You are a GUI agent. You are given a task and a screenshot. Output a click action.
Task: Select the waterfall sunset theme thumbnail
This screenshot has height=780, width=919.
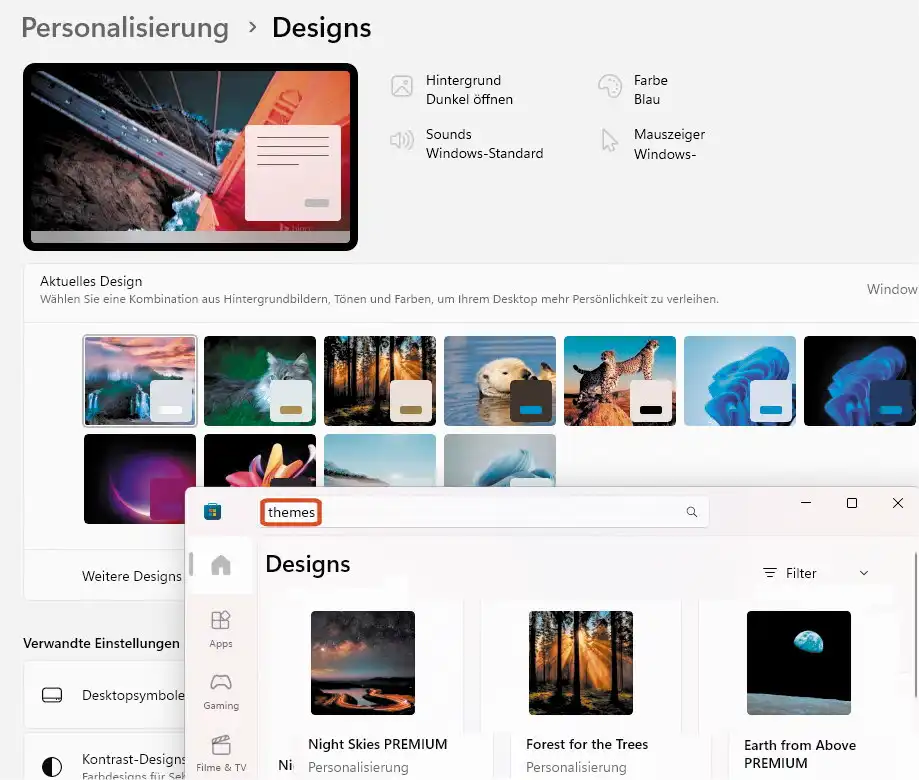pyautogui.click(x=140, y=380)
